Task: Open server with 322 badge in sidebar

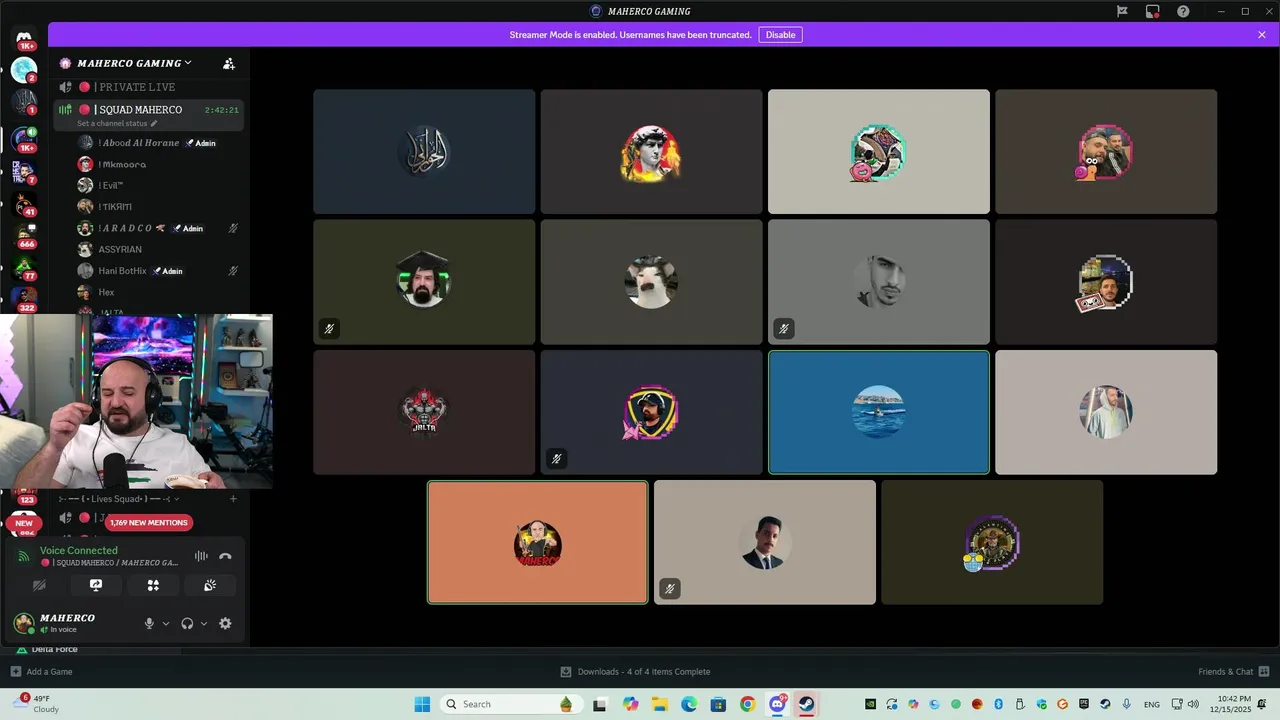Action: [x=24, y=299]
